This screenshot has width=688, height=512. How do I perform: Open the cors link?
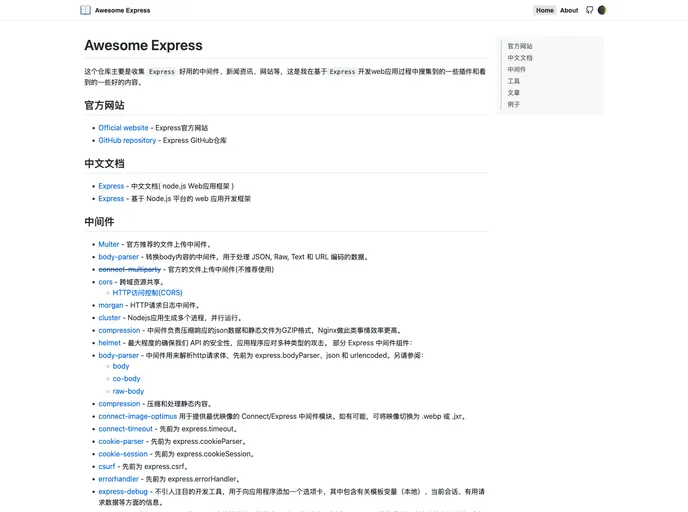[105, 282]
